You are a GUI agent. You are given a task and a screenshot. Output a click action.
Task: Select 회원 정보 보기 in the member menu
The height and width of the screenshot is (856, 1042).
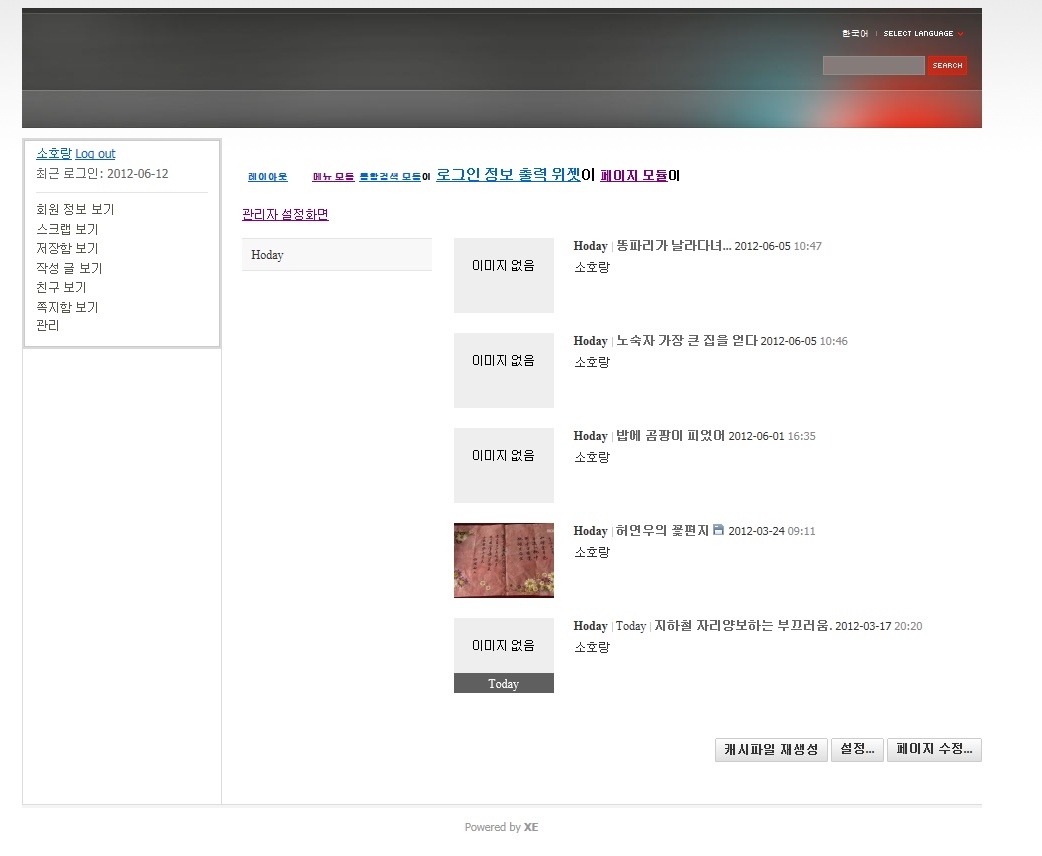[x=75, y=210]
